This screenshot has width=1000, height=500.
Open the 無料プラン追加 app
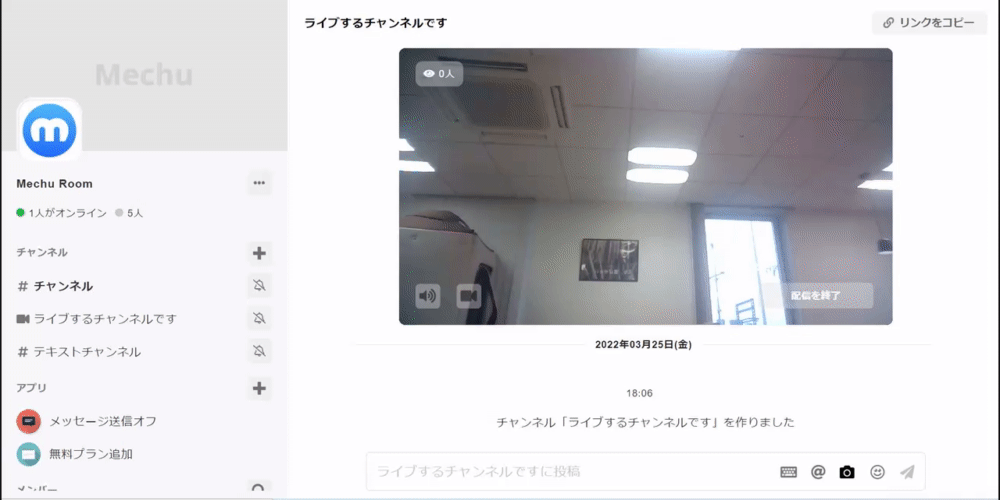point(91,454)
